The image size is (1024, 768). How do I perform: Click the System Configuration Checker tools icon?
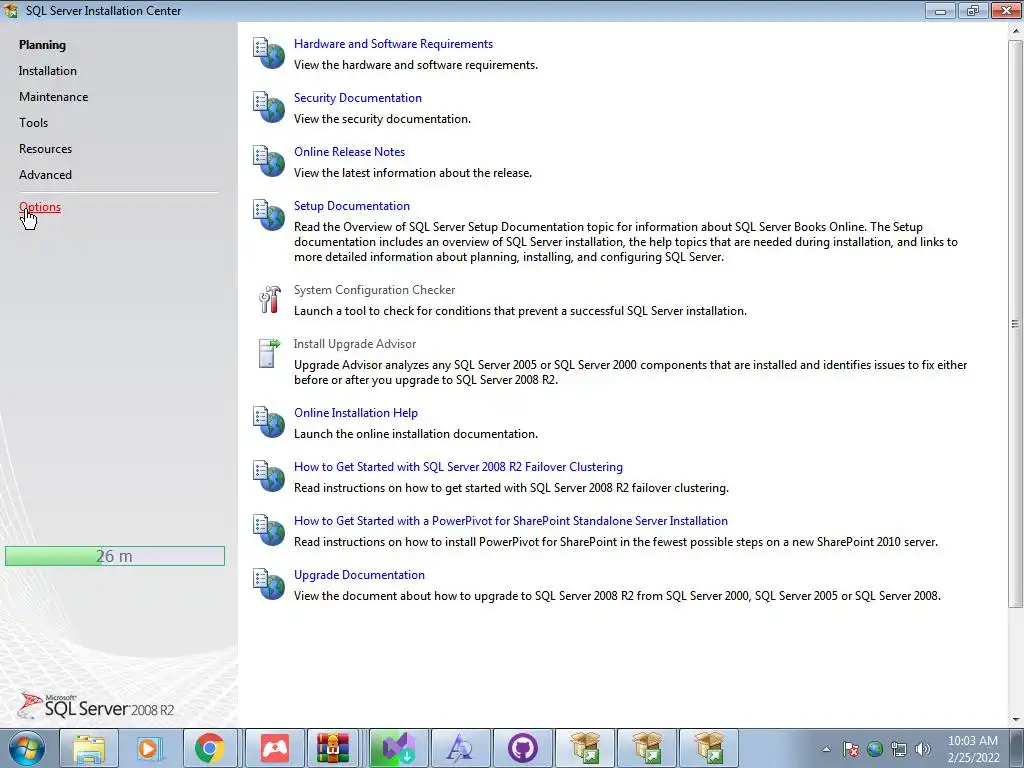[x=269, y=299]
